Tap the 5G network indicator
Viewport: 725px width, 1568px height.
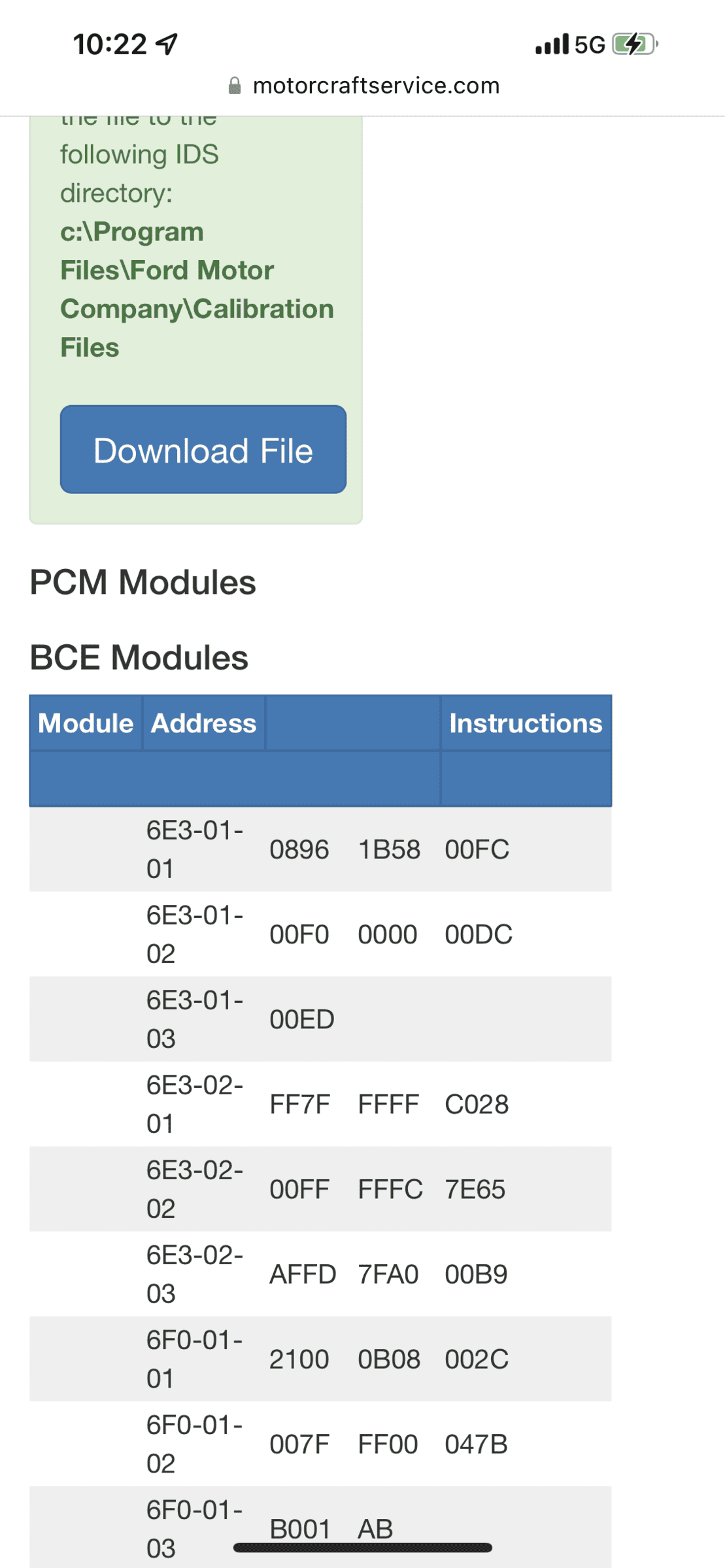590,44
